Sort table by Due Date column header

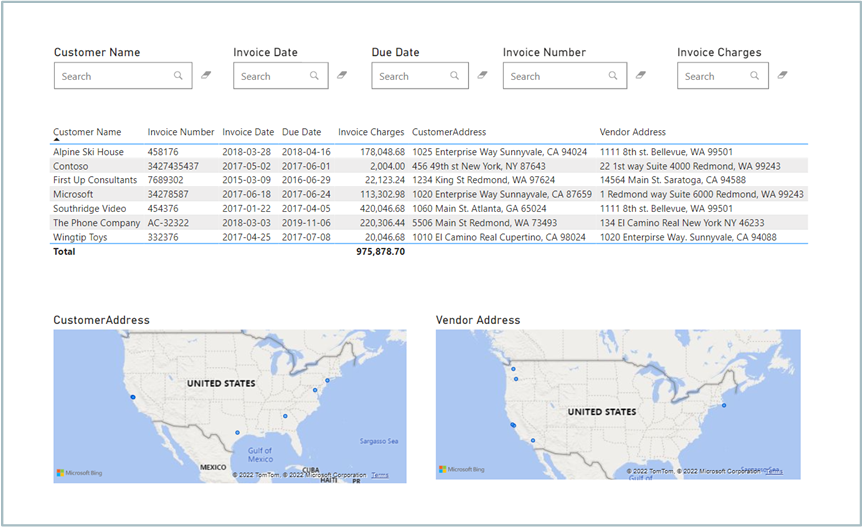(302, 132)
